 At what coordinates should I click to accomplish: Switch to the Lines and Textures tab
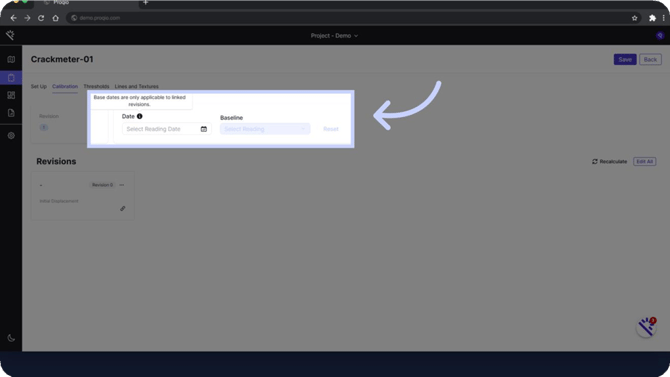[136, 86]
